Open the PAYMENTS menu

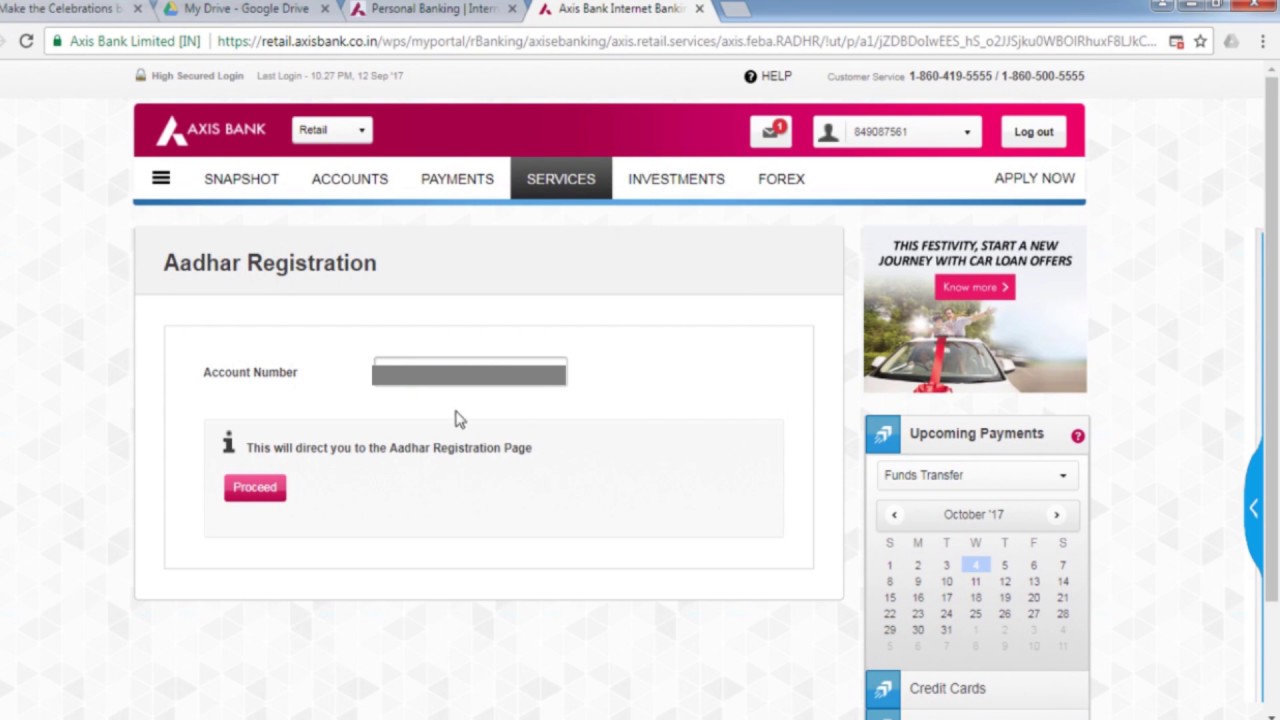tap(457, 179)
